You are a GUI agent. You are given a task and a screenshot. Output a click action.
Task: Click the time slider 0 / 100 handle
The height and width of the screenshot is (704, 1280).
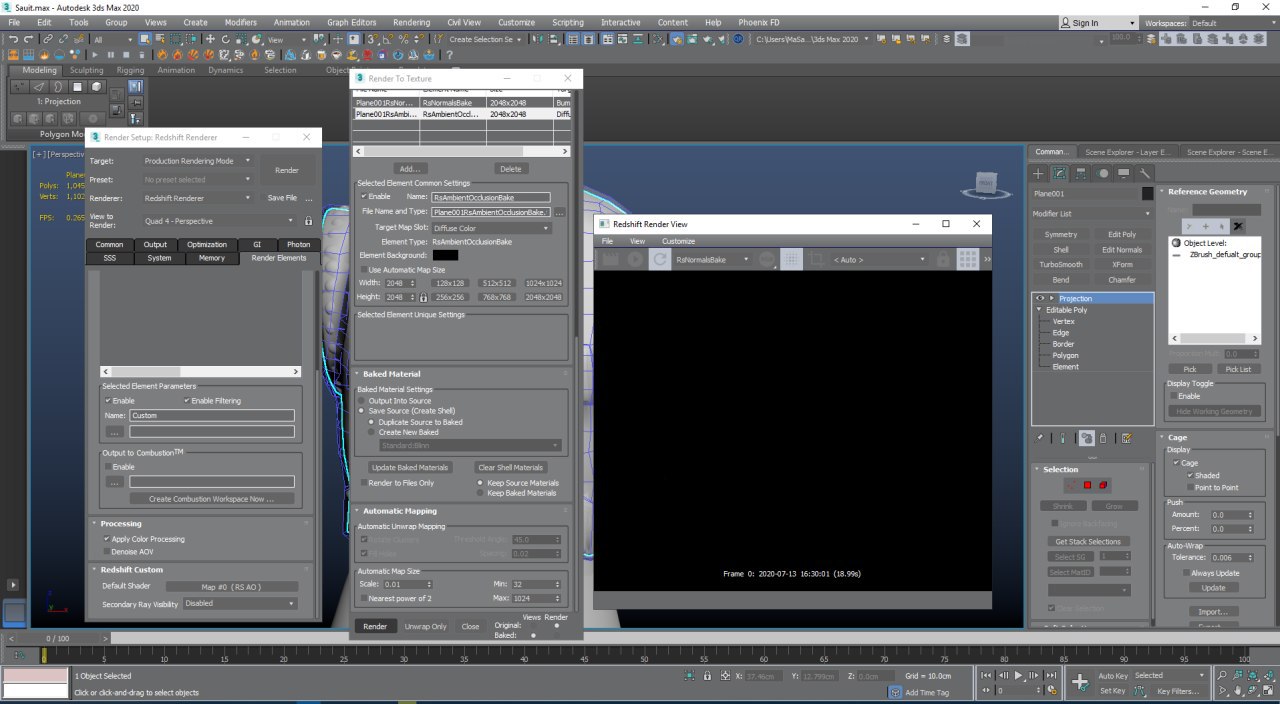click(x=57, y=638)
